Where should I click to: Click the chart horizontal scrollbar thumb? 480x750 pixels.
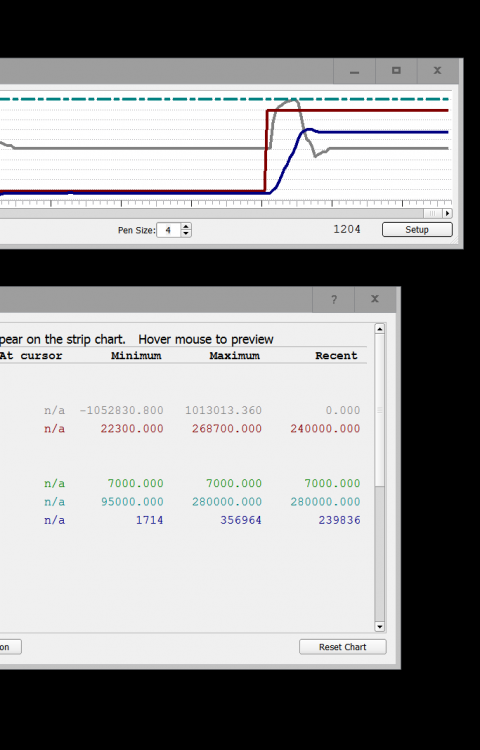(433, 213)
